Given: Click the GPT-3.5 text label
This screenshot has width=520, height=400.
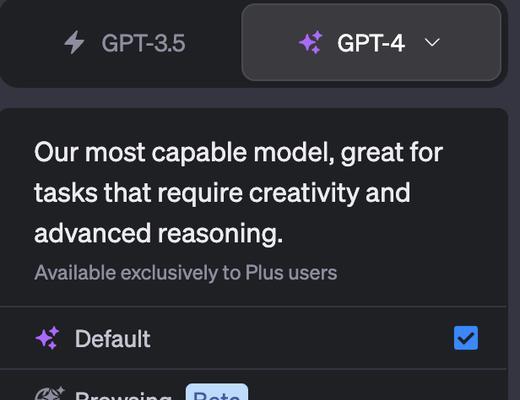Looking at the screenshot, I should (x=143, y=43).
